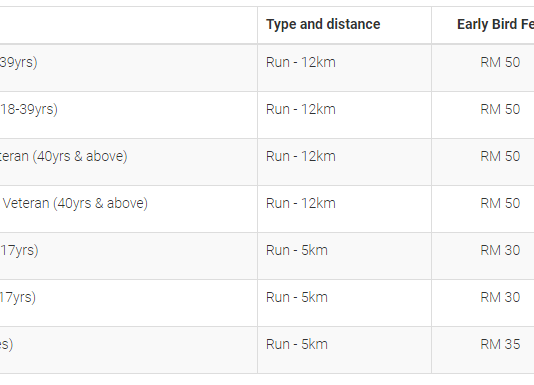534x385 pixels.
Task: Select Run - 12km in fourth row
Action: coord(301,203)
